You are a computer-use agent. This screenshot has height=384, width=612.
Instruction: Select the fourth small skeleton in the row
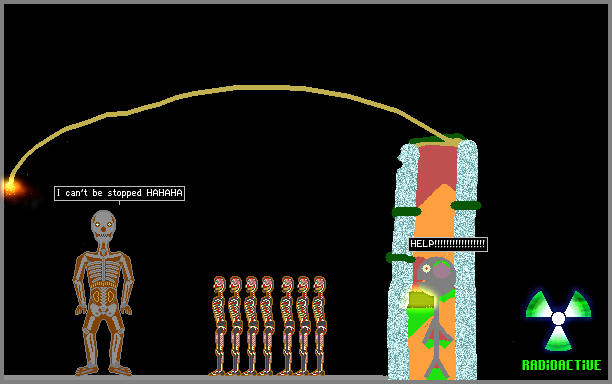point(267,326)
